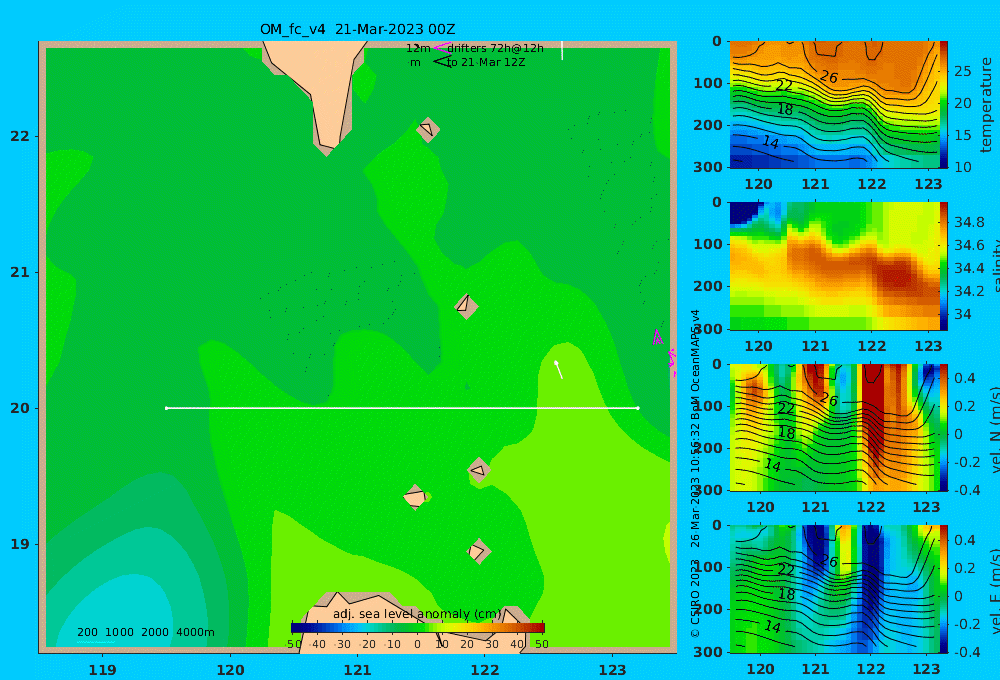The image size is (1000, 680).
Task: Click the 'adj. sea level anomaly (cm)' label
Action: point(417,614)
